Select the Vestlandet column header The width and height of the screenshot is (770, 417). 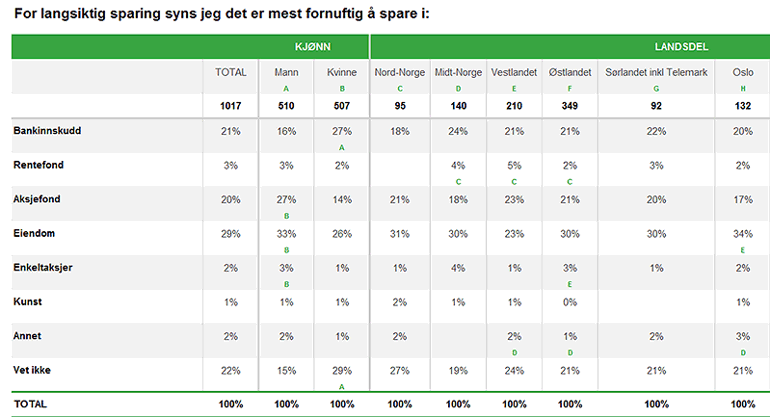[516, 73]
